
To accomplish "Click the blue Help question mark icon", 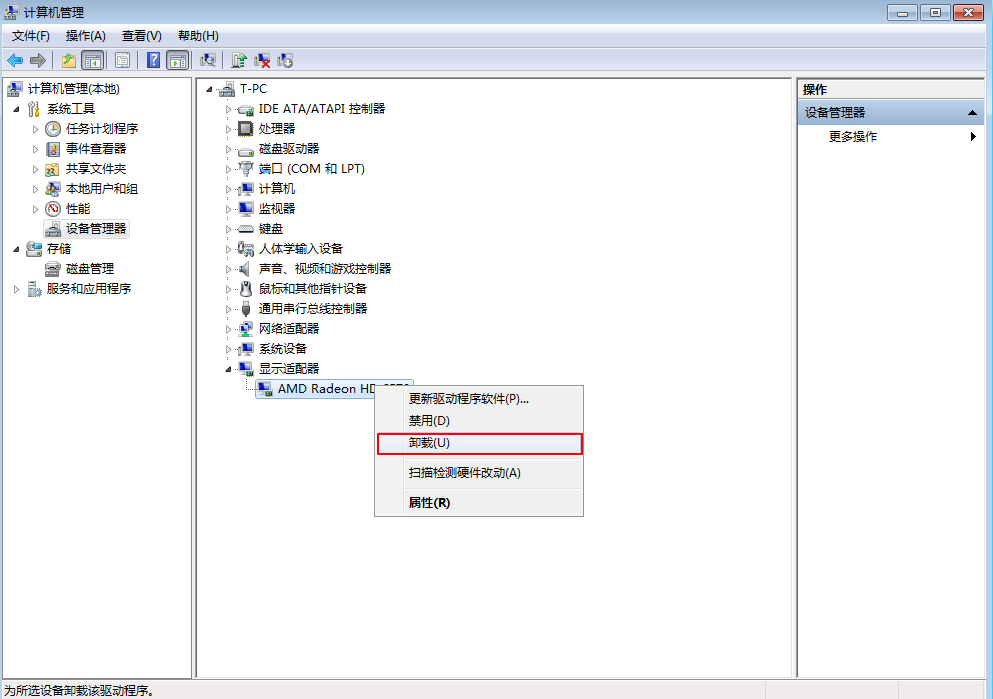I will coord(153,61).
